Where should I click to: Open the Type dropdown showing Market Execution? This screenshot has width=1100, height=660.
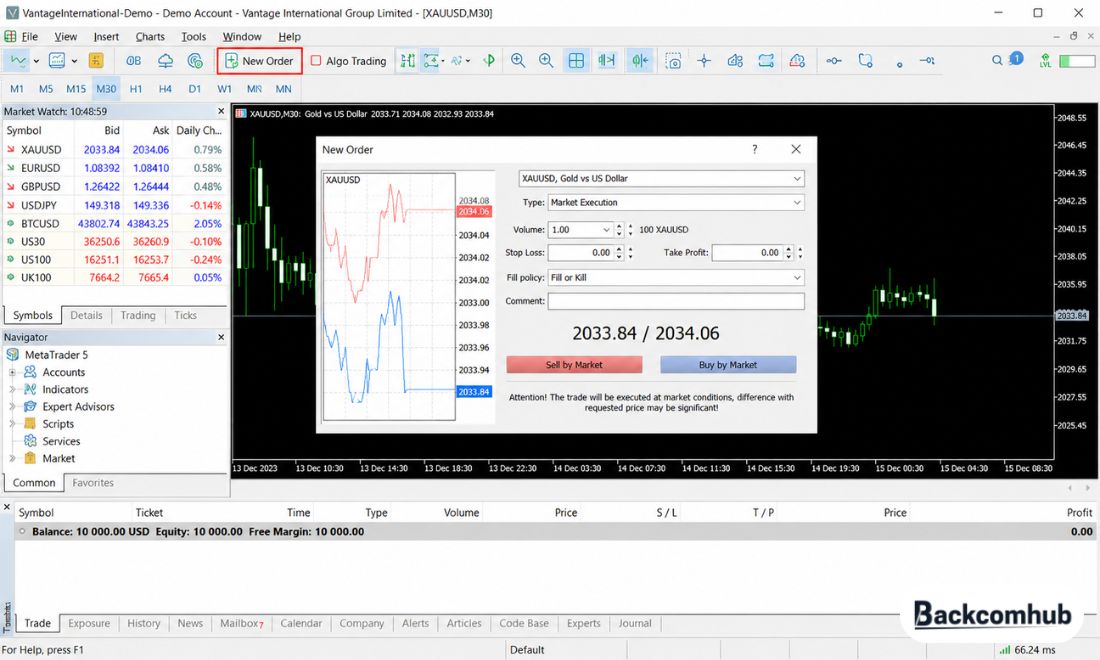pyautogui.click(x=676, y=203)
